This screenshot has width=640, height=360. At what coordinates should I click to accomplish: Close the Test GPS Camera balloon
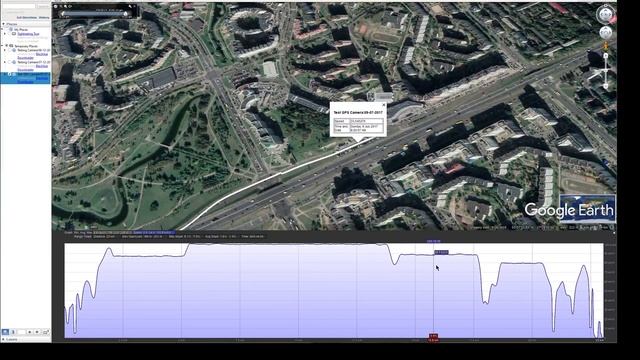pyautogui.click(x=383, y=105)
